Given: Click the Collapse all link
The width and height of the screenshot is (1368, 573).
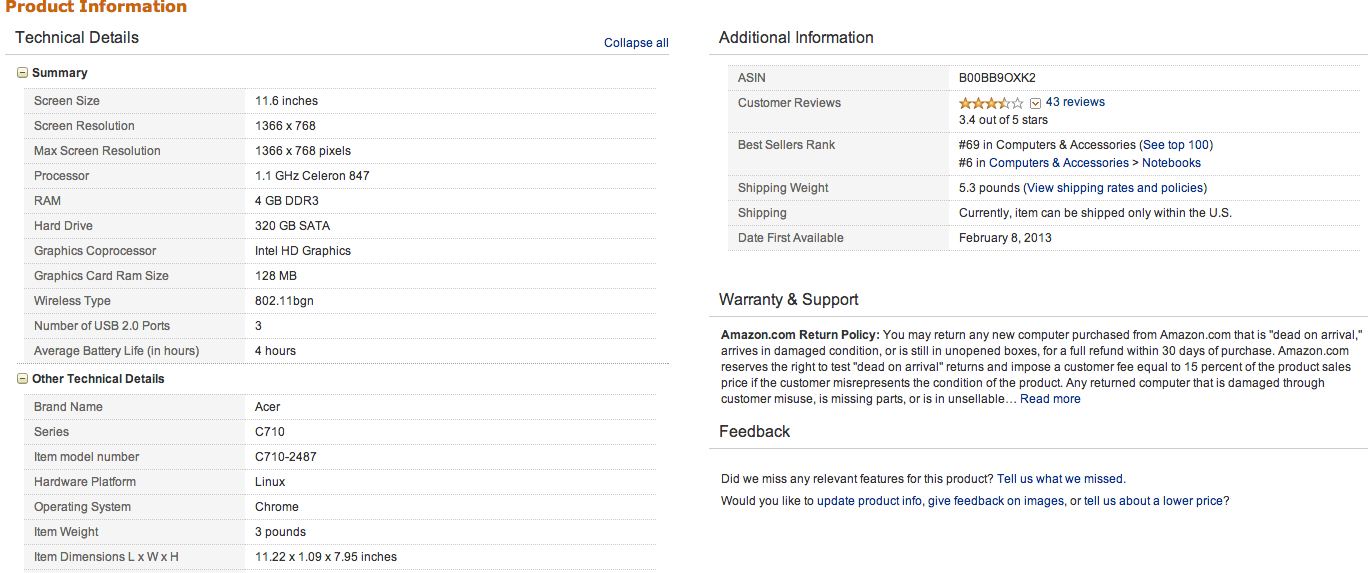Looking at the screenshot, I should coord(636,43).
